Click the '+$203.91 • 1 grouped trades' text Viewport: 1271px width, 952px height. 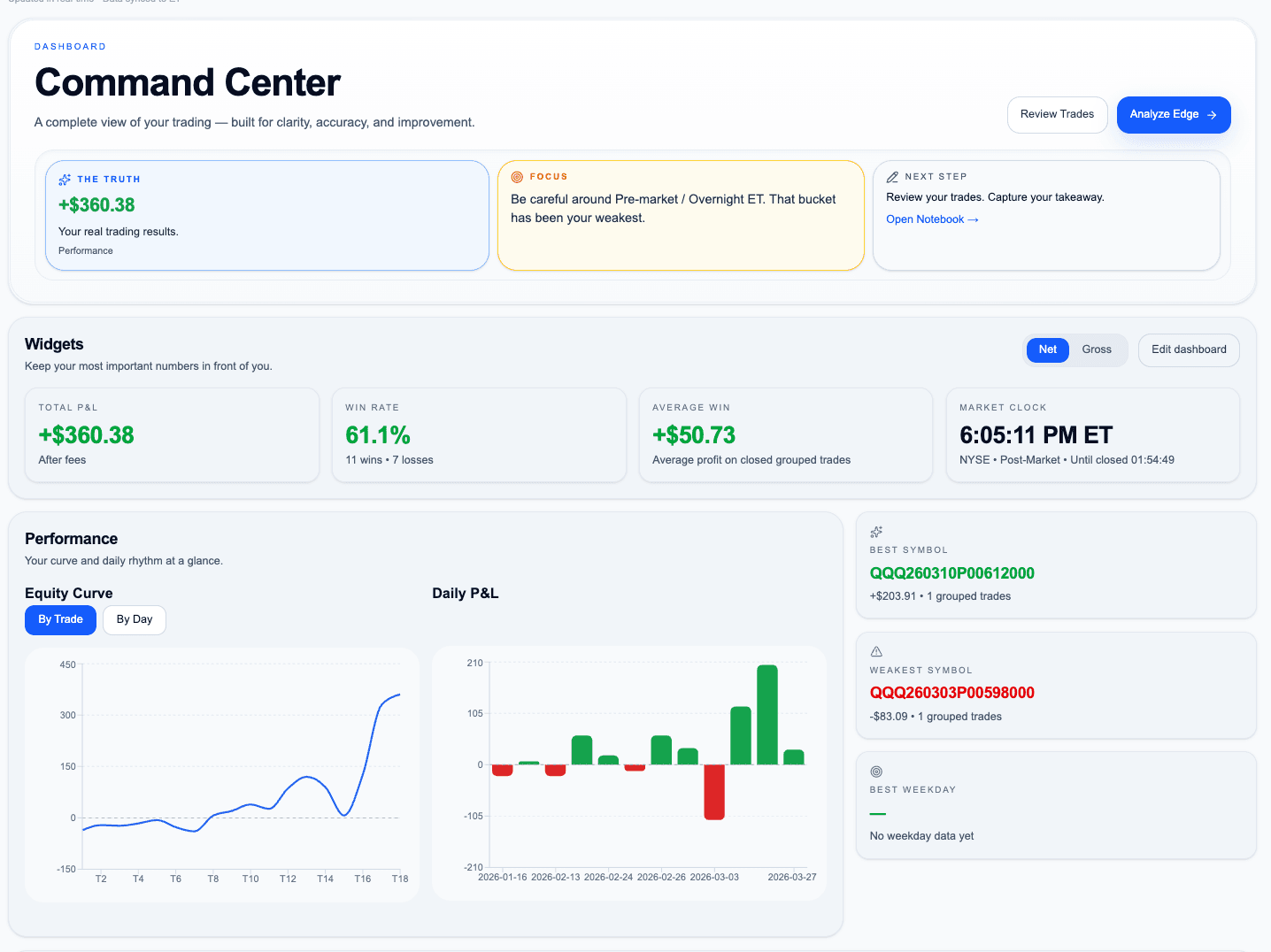coord(940,596)
